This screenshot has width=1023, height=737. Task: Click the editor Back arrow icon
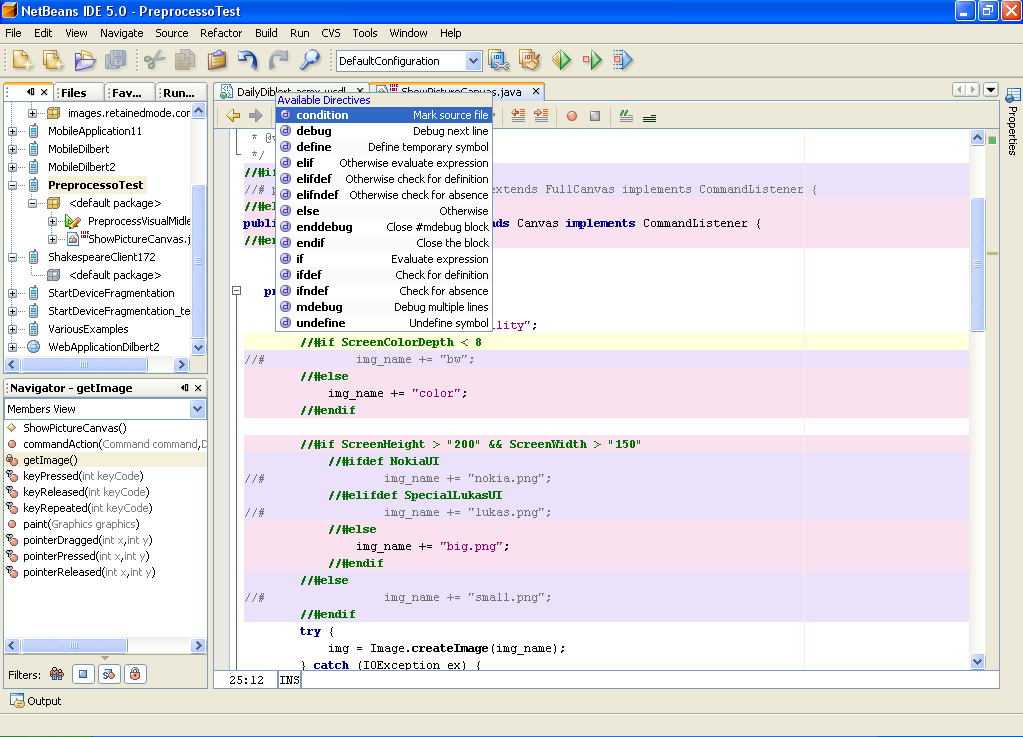(x=233, y=116)
